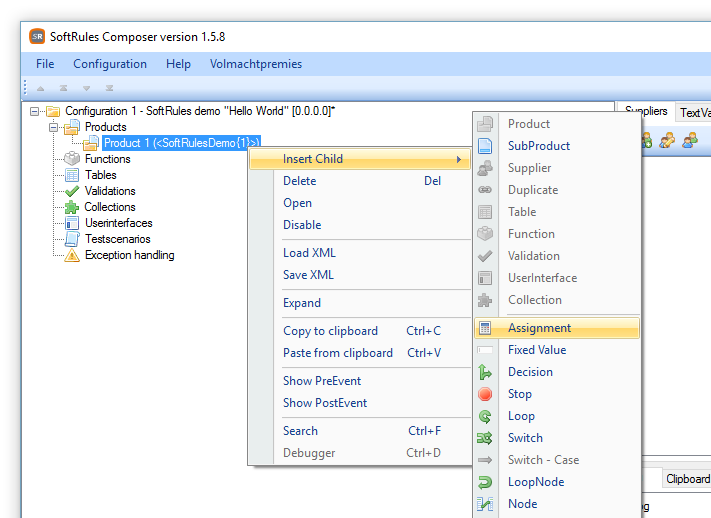Screen dimensions: 711x518
Task: Click the green LoopNode return icon
Action: [485, 482]
